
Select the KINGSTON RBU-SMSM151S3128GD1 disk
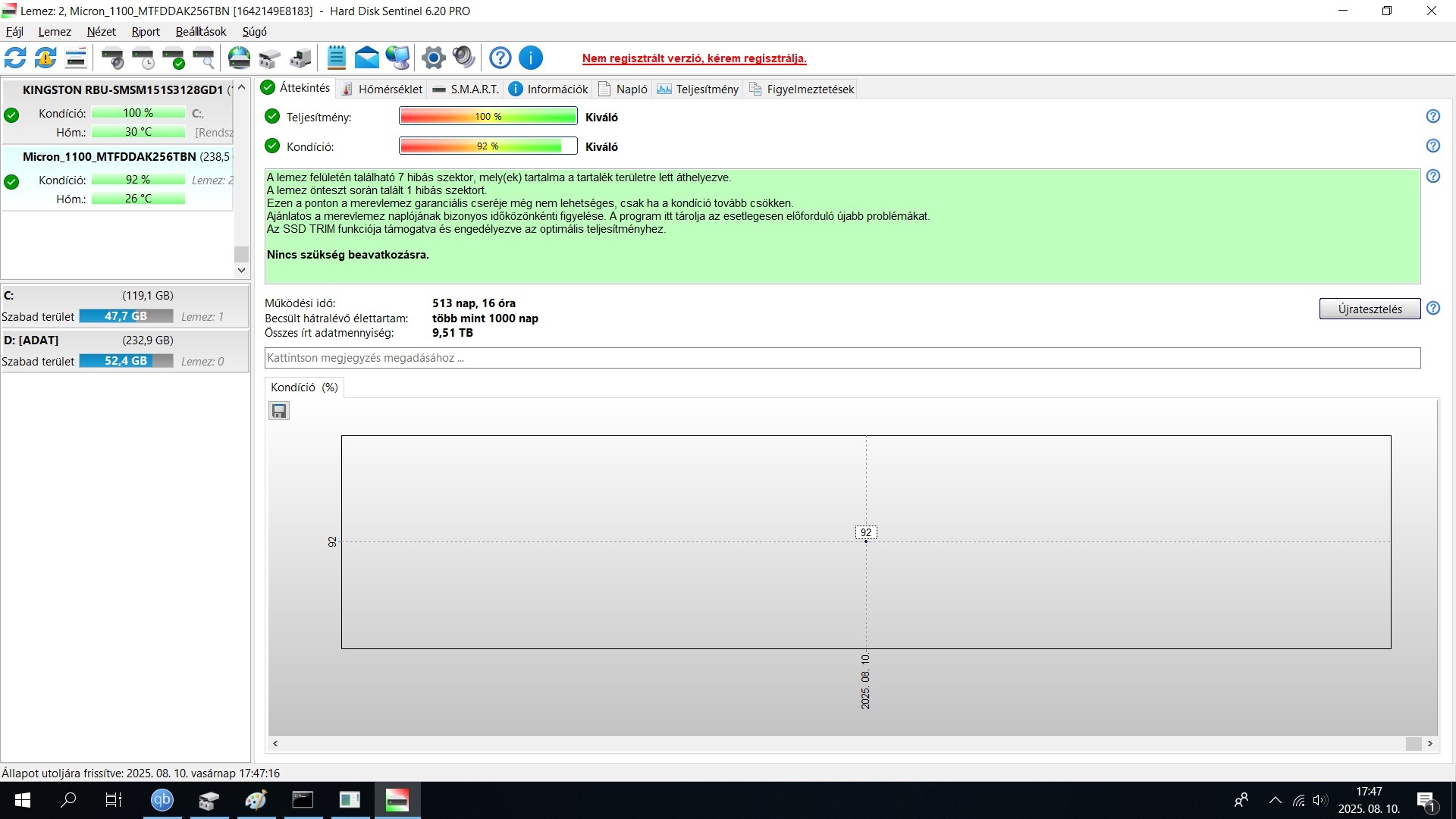123,89
